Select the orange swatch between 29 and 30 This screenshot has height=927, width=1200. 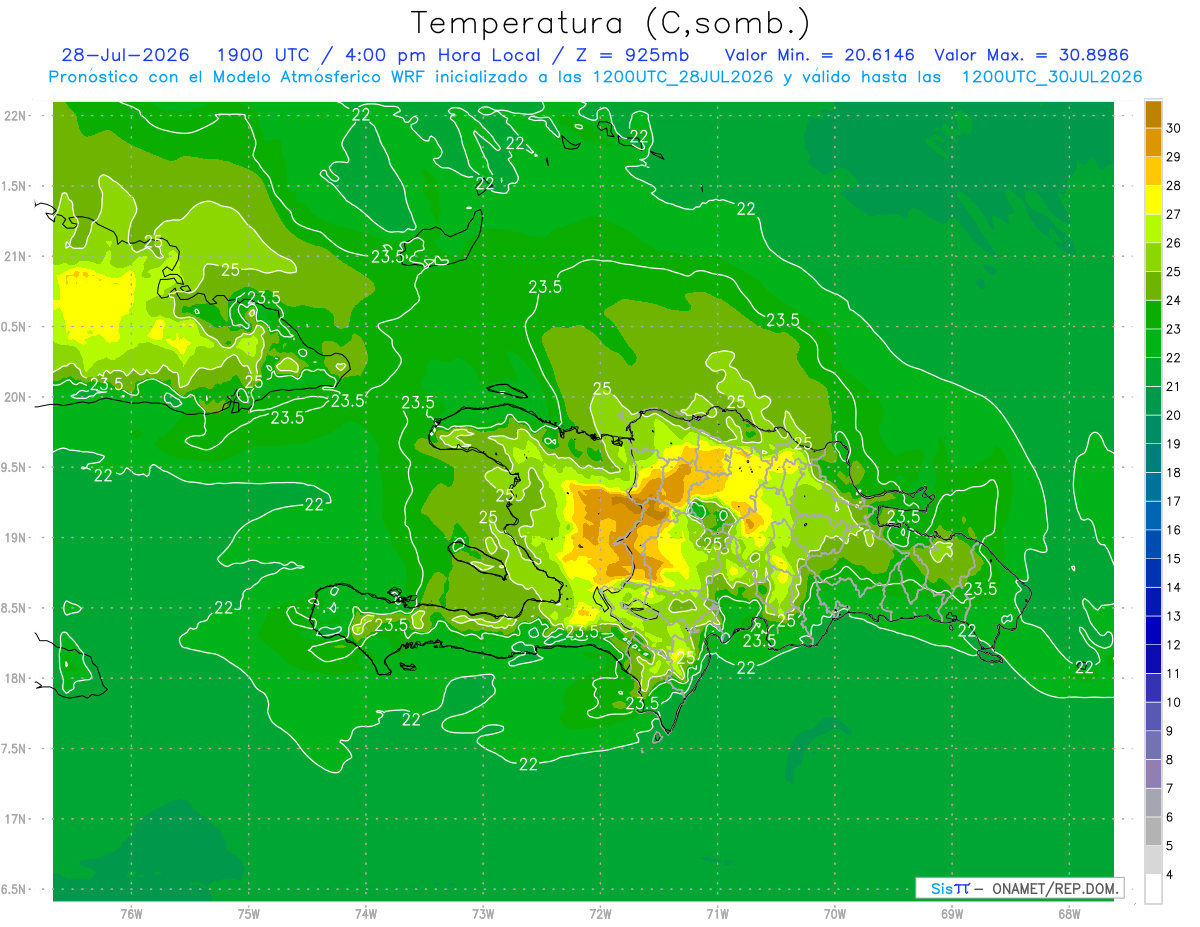tap(1153, 142)
